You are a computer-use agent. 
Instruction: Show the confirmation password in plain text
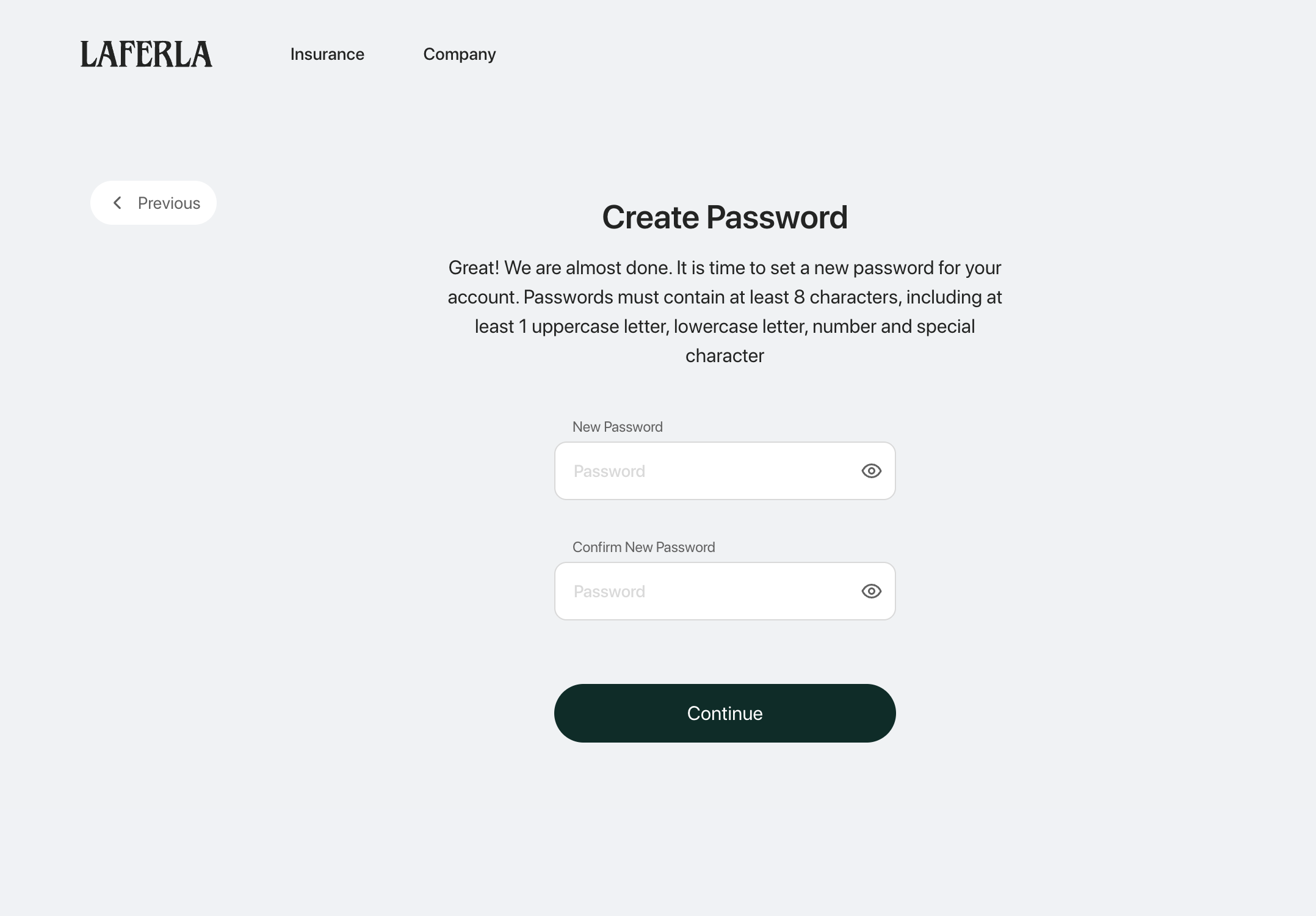pyautogui.click(x=871, y=591)
